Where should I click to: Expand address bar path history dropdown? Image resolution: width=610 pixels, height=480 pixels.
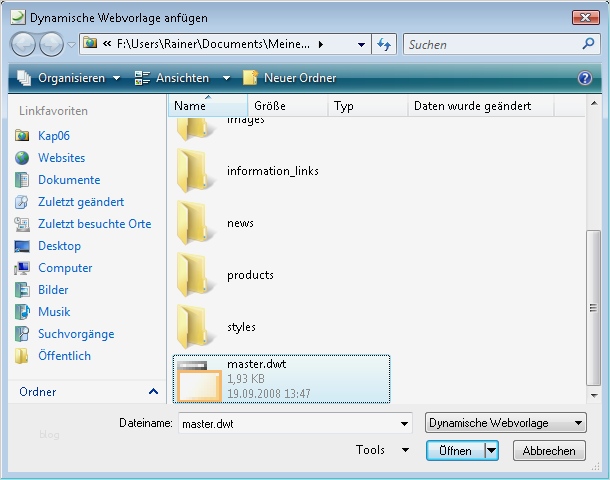point(361,45)
